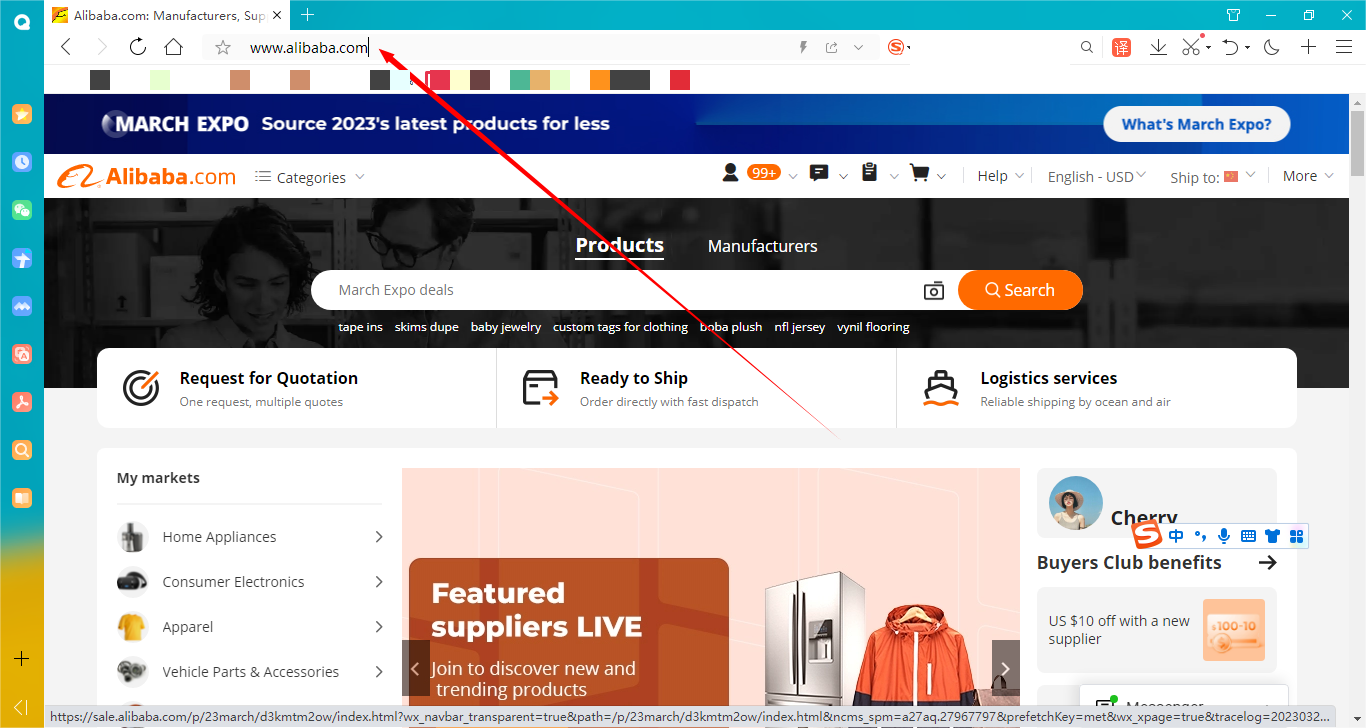Open the browser hamburger menu
This screenshot has height=728, width=1366.
1344,47
